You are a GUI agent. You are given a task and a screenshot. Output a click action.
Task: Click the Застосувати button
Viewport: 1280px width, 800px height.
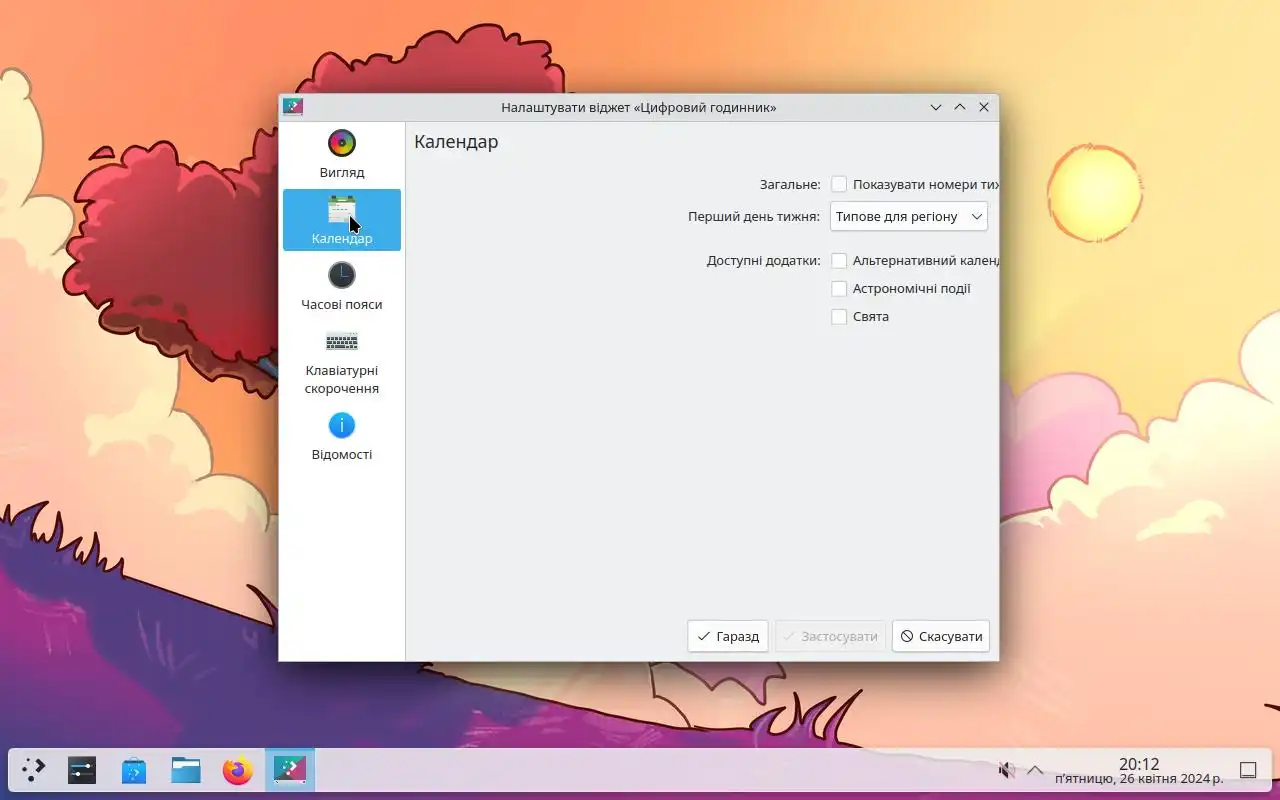coord(830,636)
